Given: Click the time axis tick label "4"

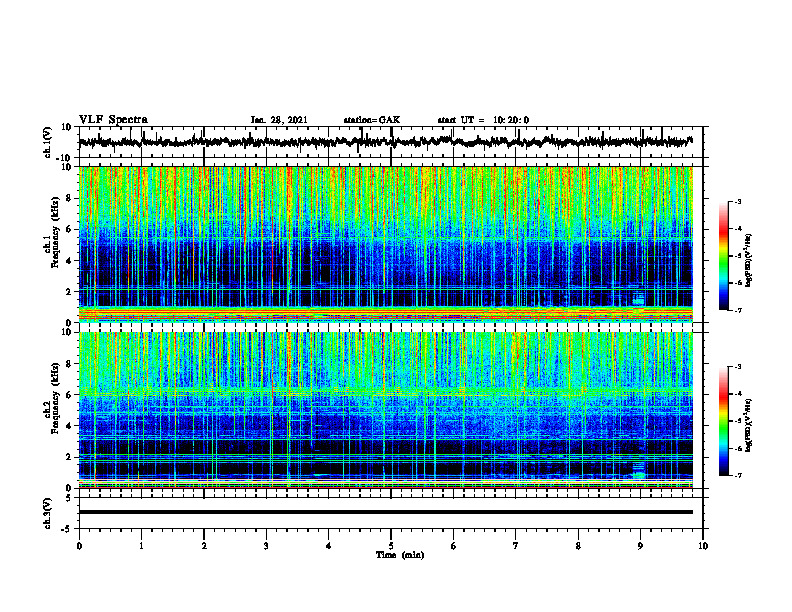Looking at the screenshot, I should [x=329, y=546].
